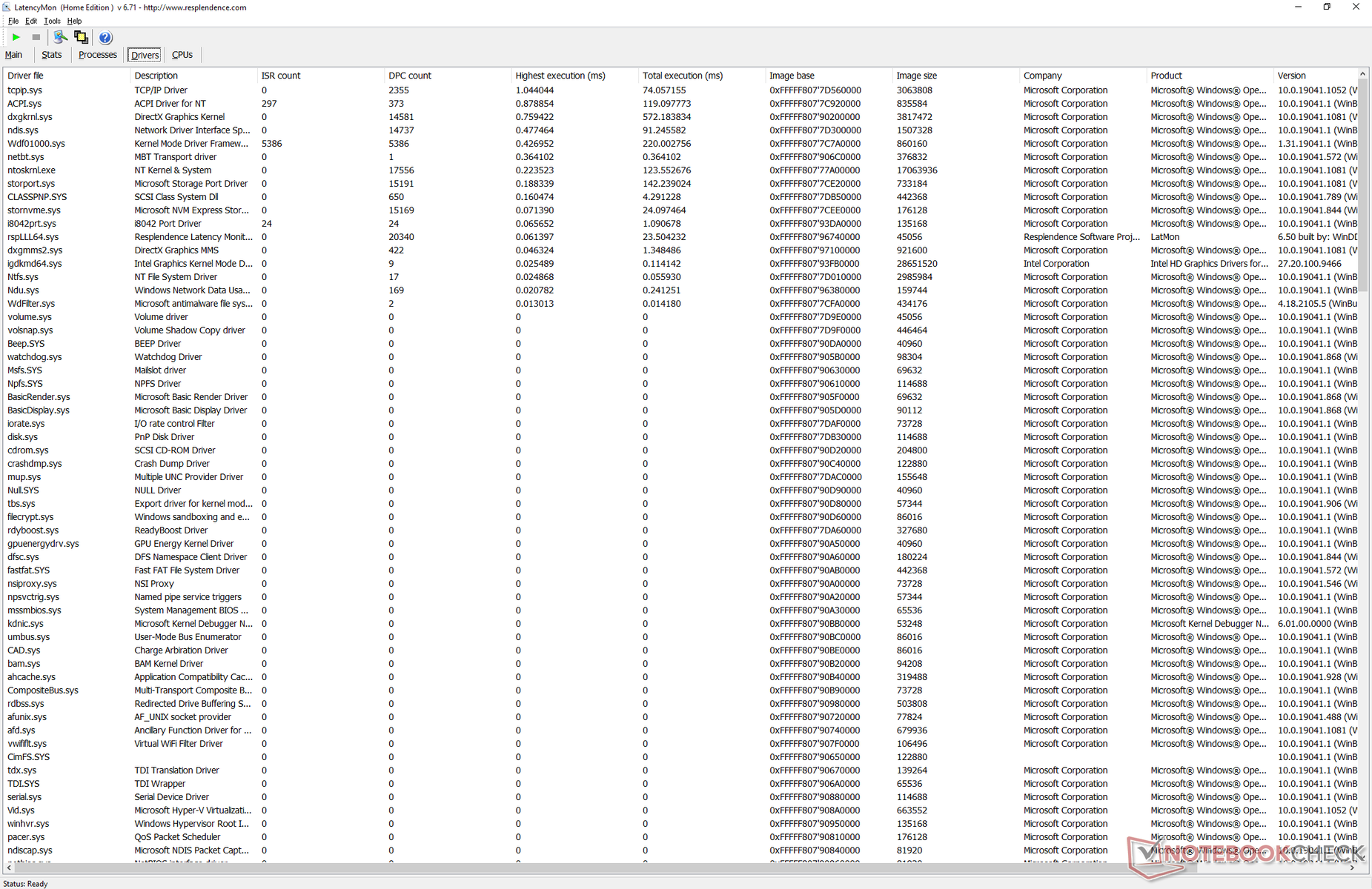Click the LatencyMon application icon in the title bar
The height and width of the screenshot is (889, 1372).
7,7
